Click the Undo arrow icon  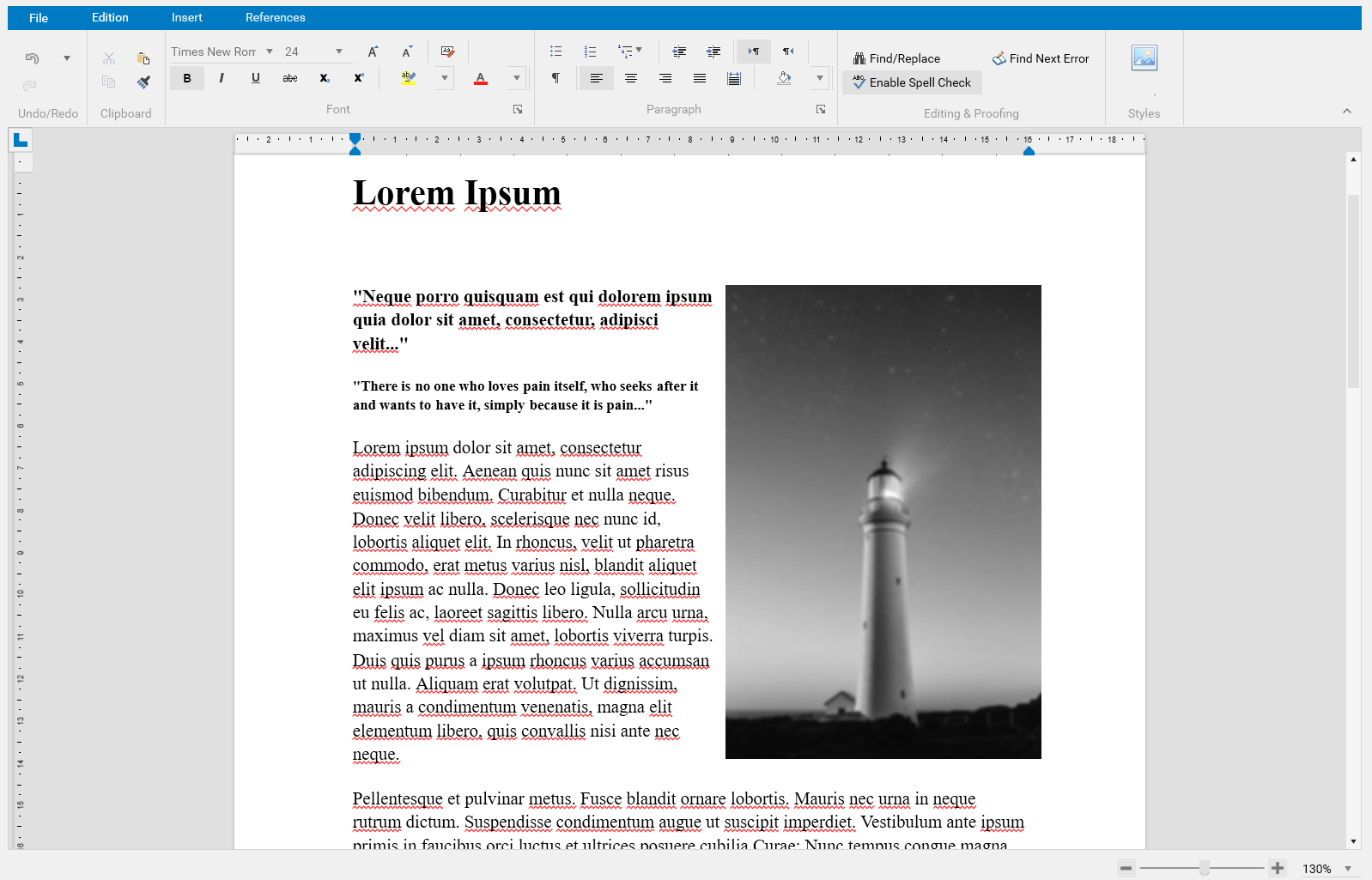pos(32,58)
